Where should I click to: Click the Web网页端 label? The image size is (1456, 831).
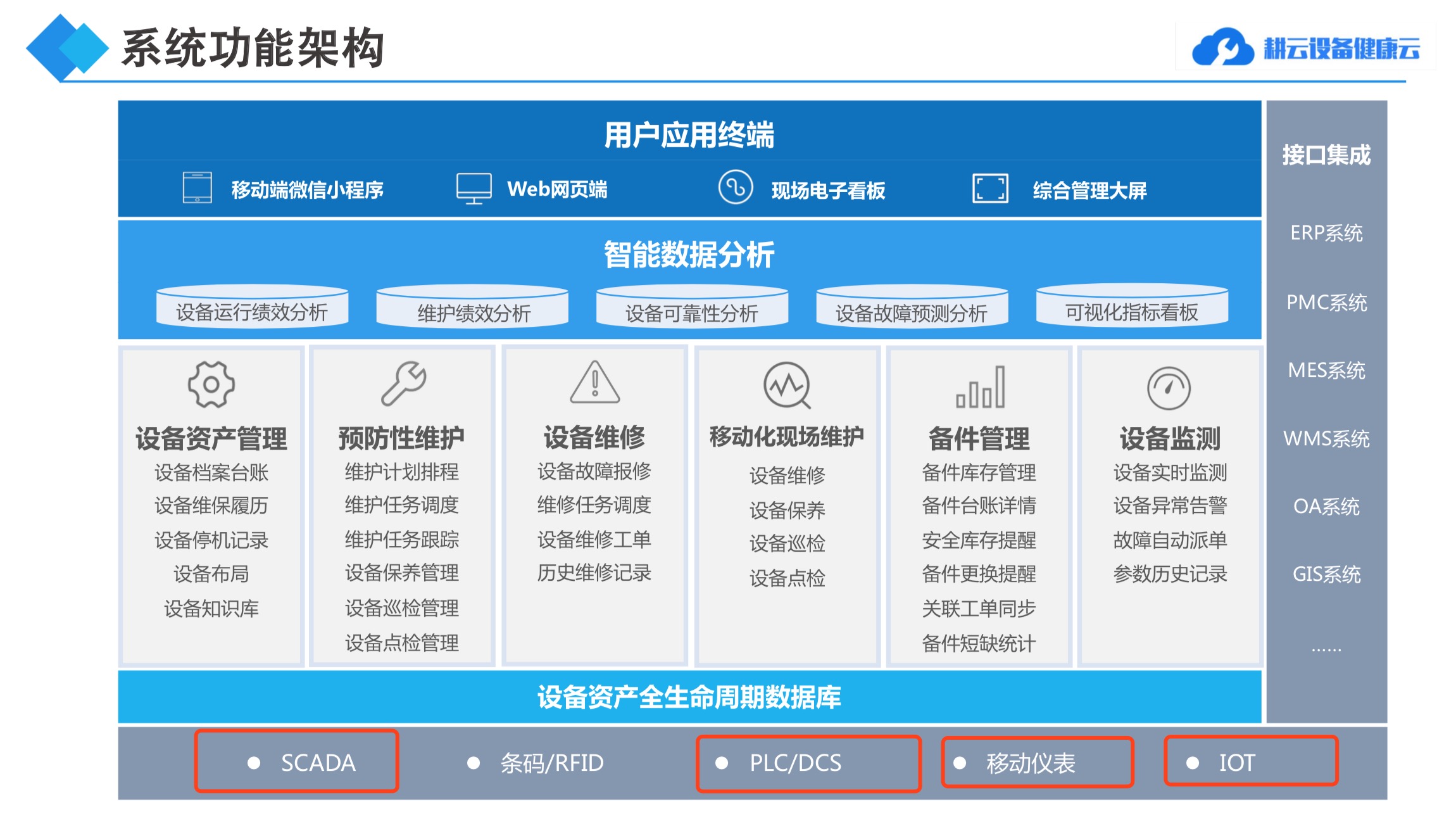click(x=557, y=189)
